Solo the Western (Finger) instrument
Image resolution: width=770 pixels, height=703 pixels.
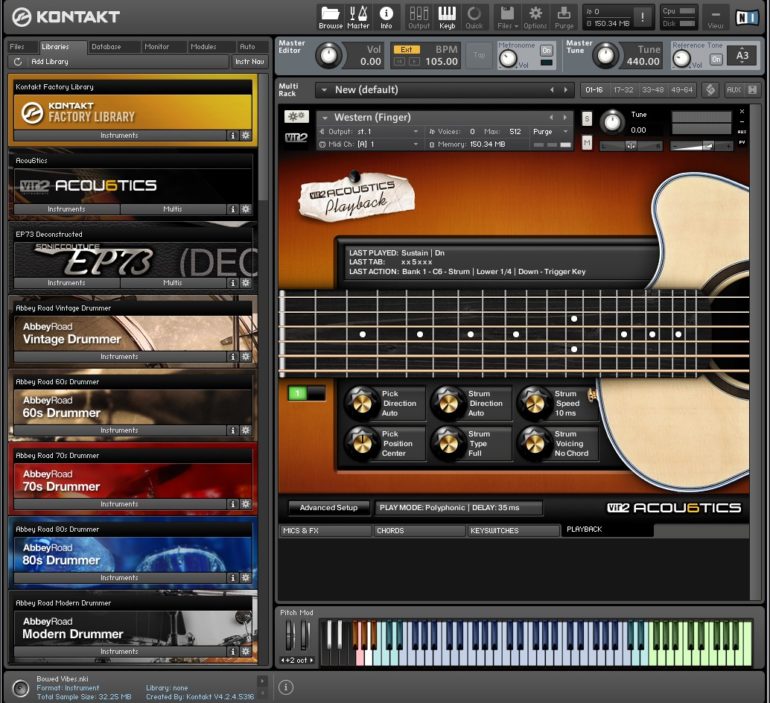click(587, 119)
